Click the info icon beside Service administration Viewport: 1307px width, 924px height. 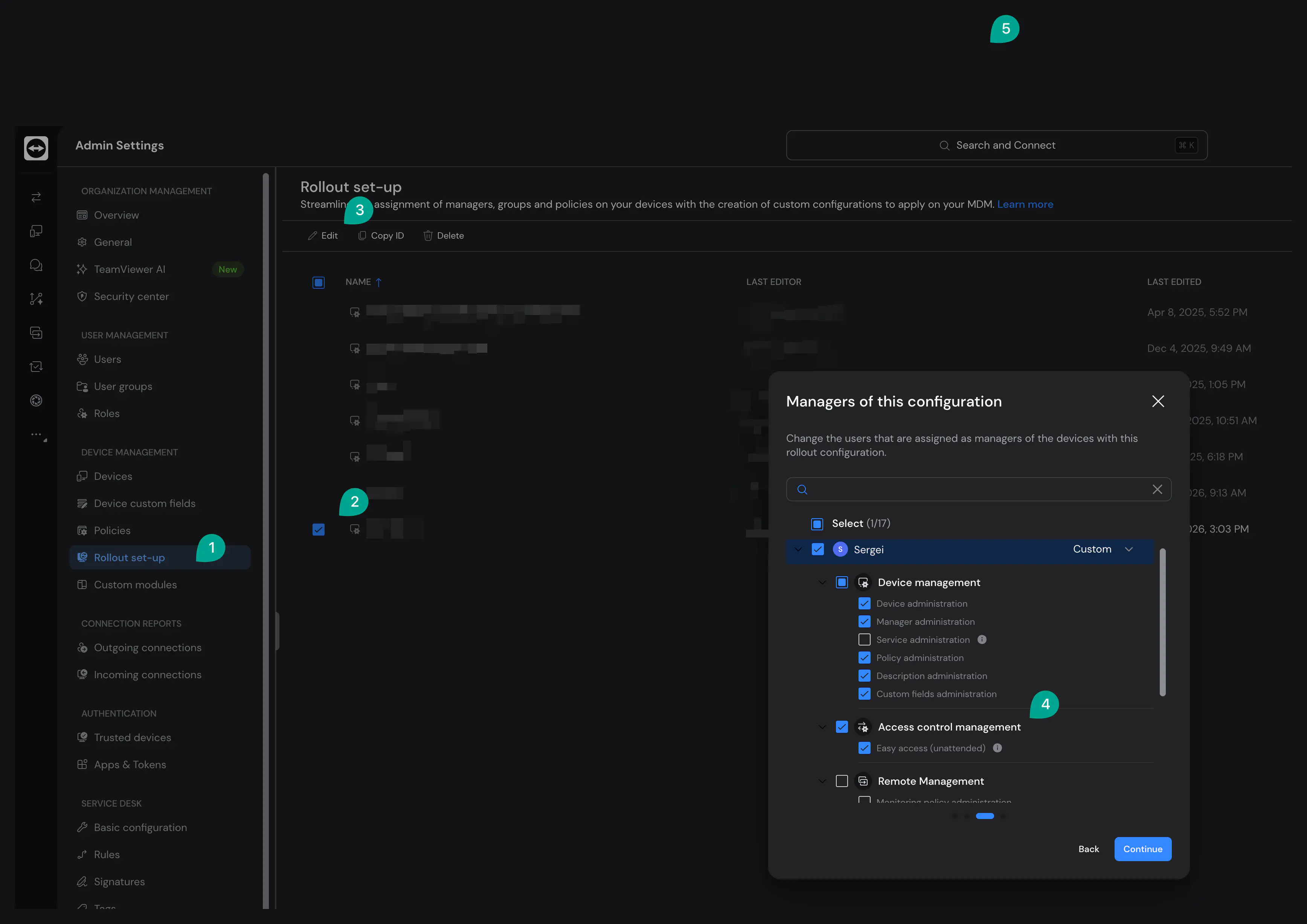[982, 639]
